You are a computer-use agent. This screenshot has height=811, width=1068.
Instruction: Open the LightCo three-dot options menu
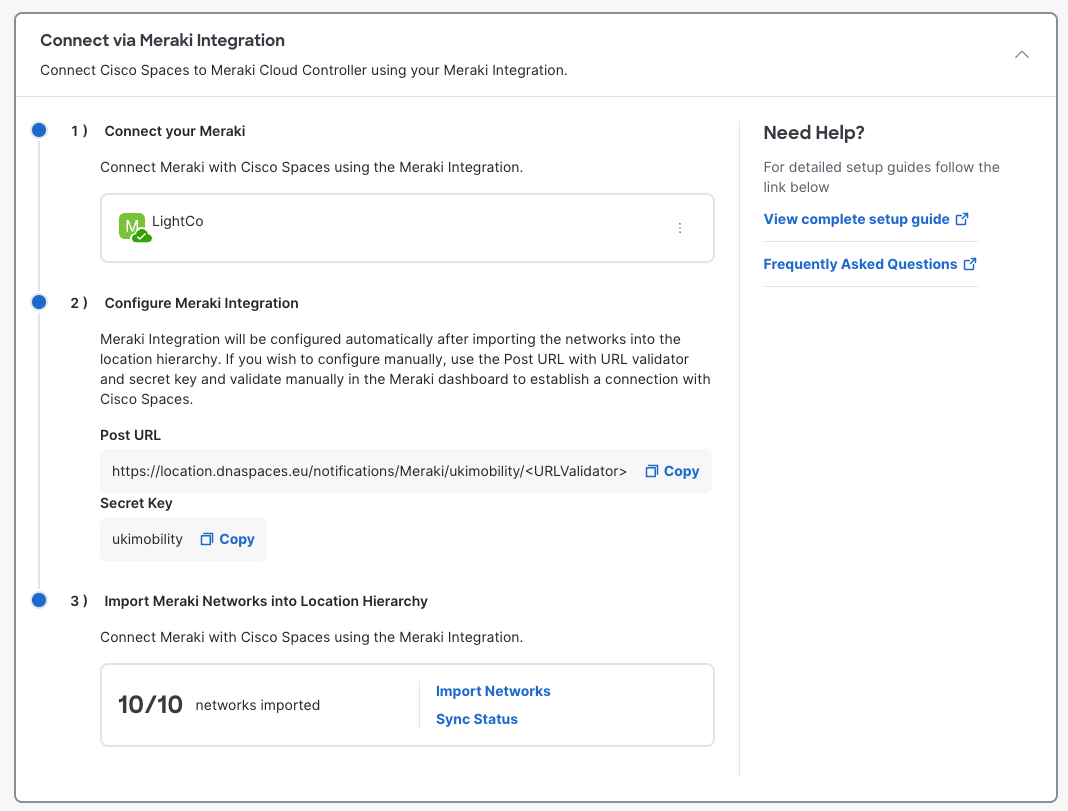click(680, 228)
